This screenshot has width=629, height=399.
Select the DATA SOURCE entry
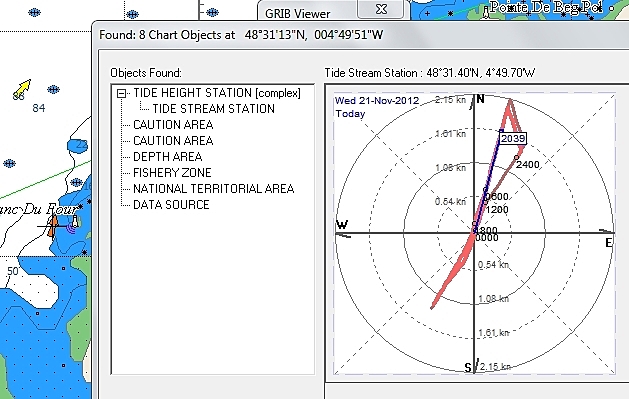(x=171, y=205)
